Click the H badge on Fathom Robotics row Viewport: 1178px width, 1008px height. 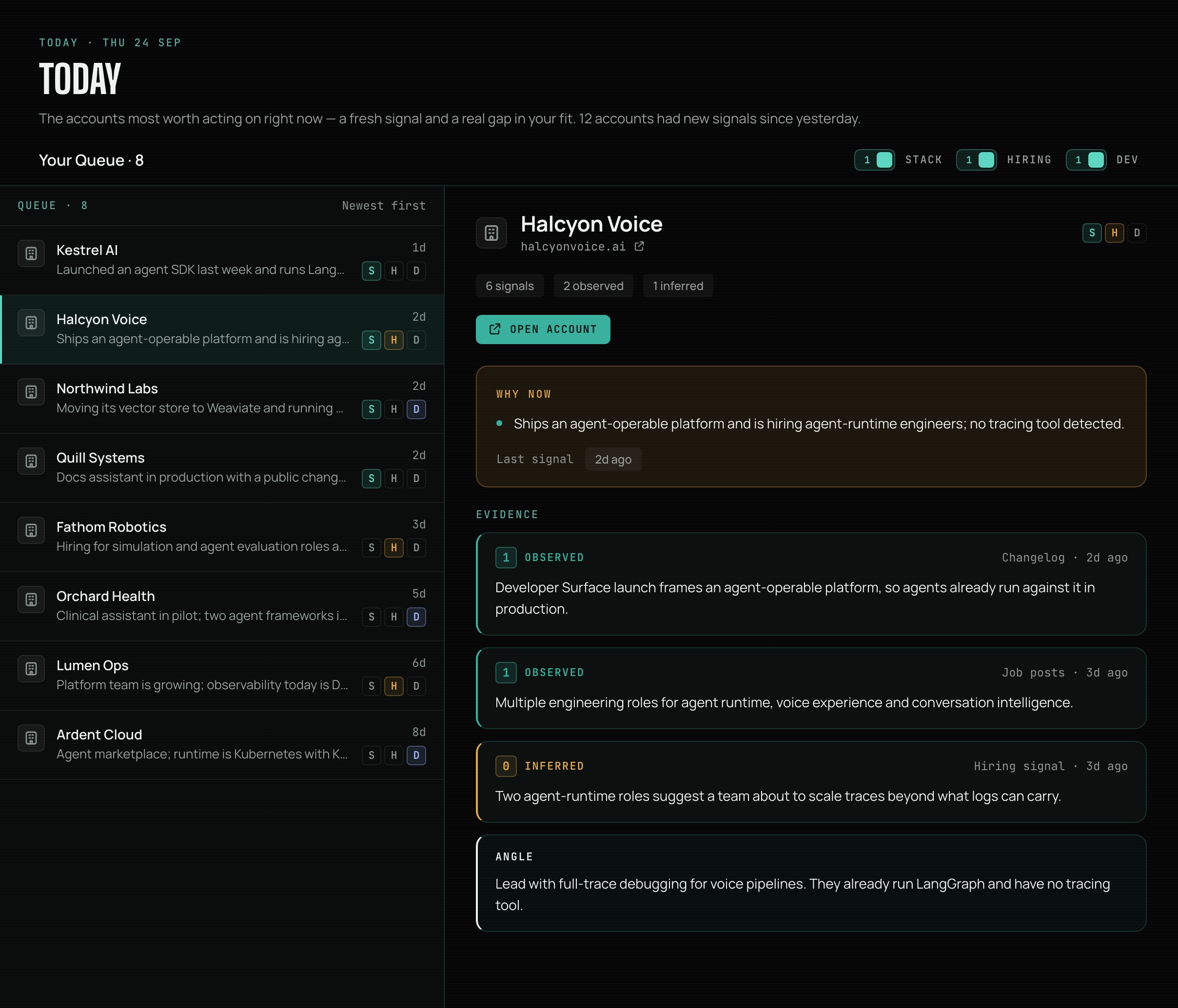point(394,548)
